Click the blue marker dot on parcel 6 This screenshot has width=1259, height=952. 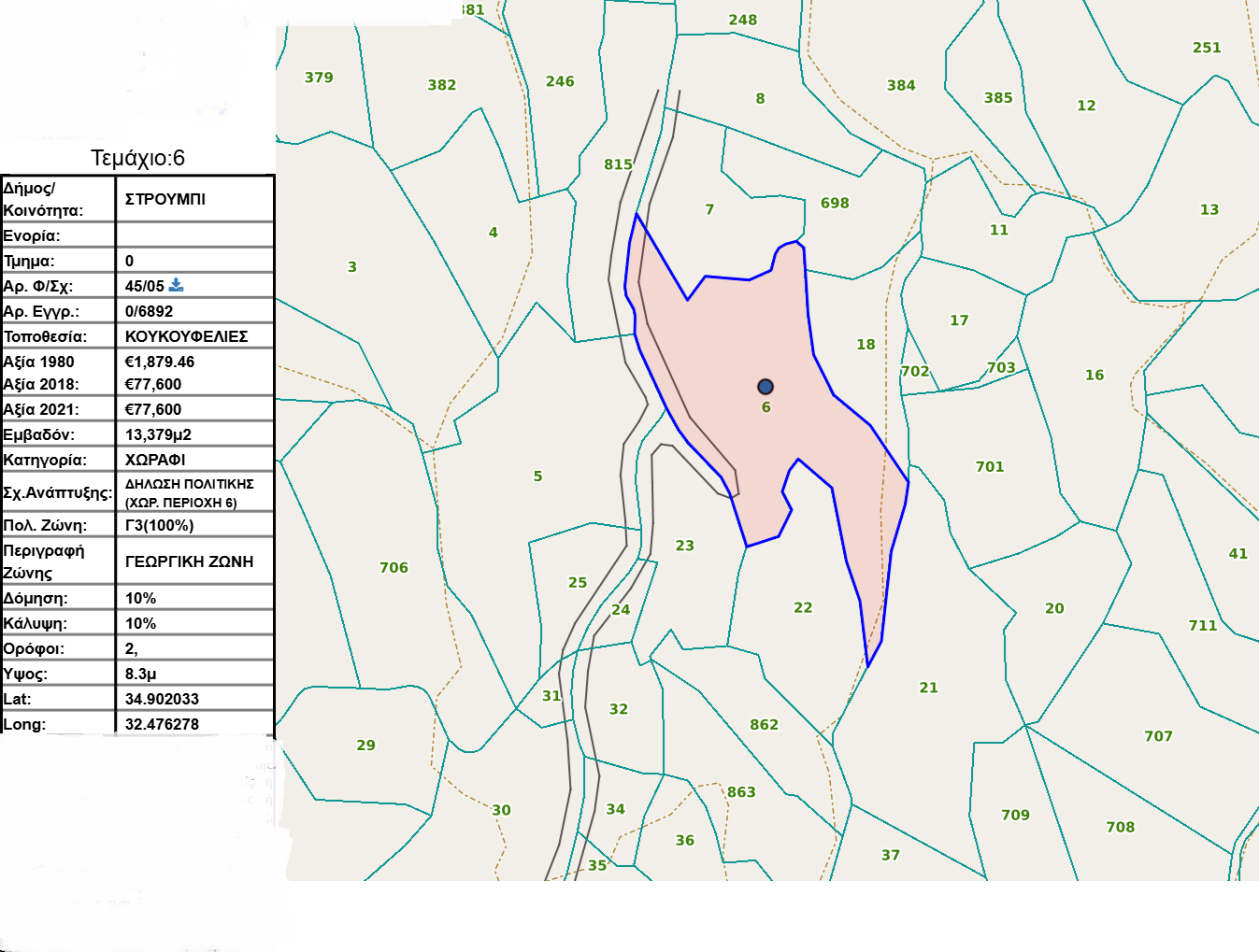pos(765,386)
